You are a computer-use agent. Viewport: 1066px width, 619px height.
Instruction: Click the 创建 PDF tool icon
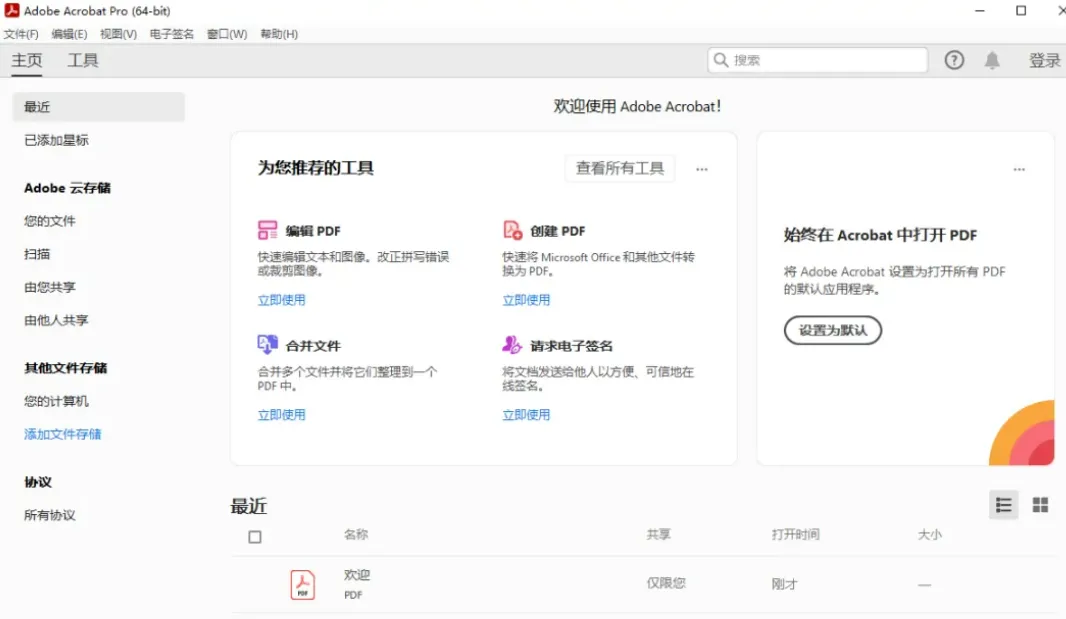[513, 230]
